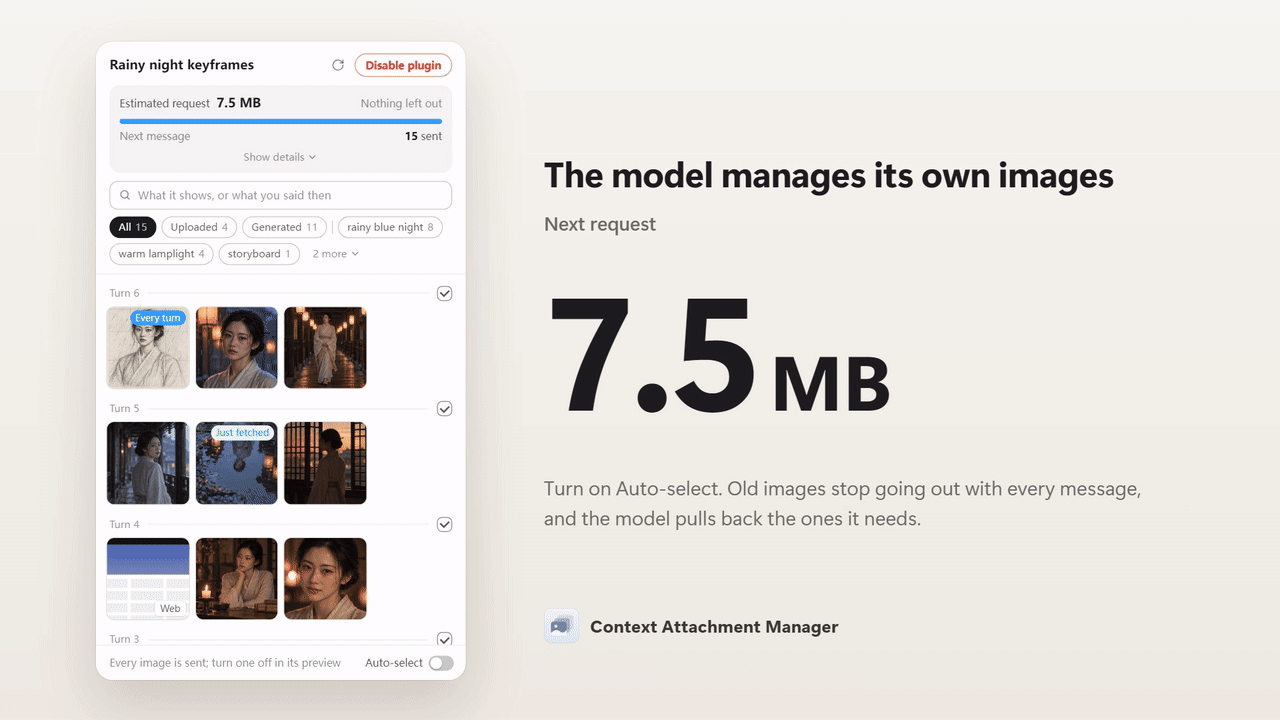Click the Estimated request 7.5 MB label

(190, 103)
